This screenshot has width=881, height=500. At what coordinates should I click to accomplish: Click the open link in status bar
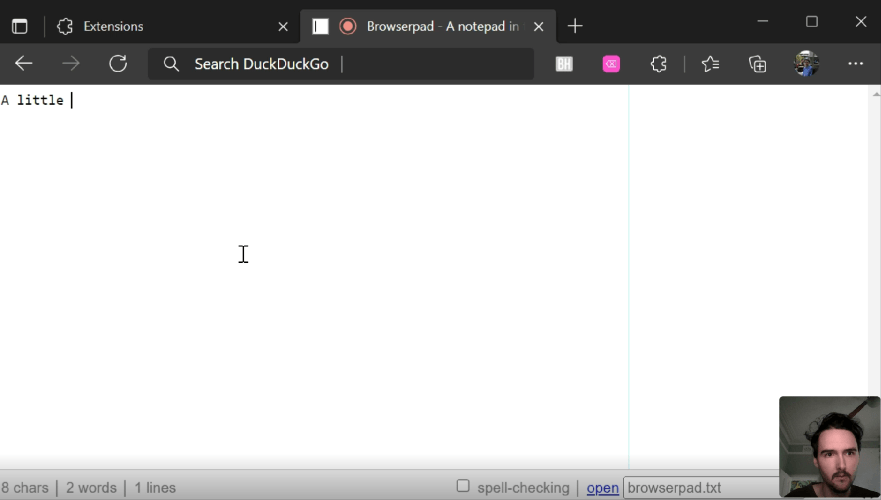pyautogui.click(x=602, y=488)
